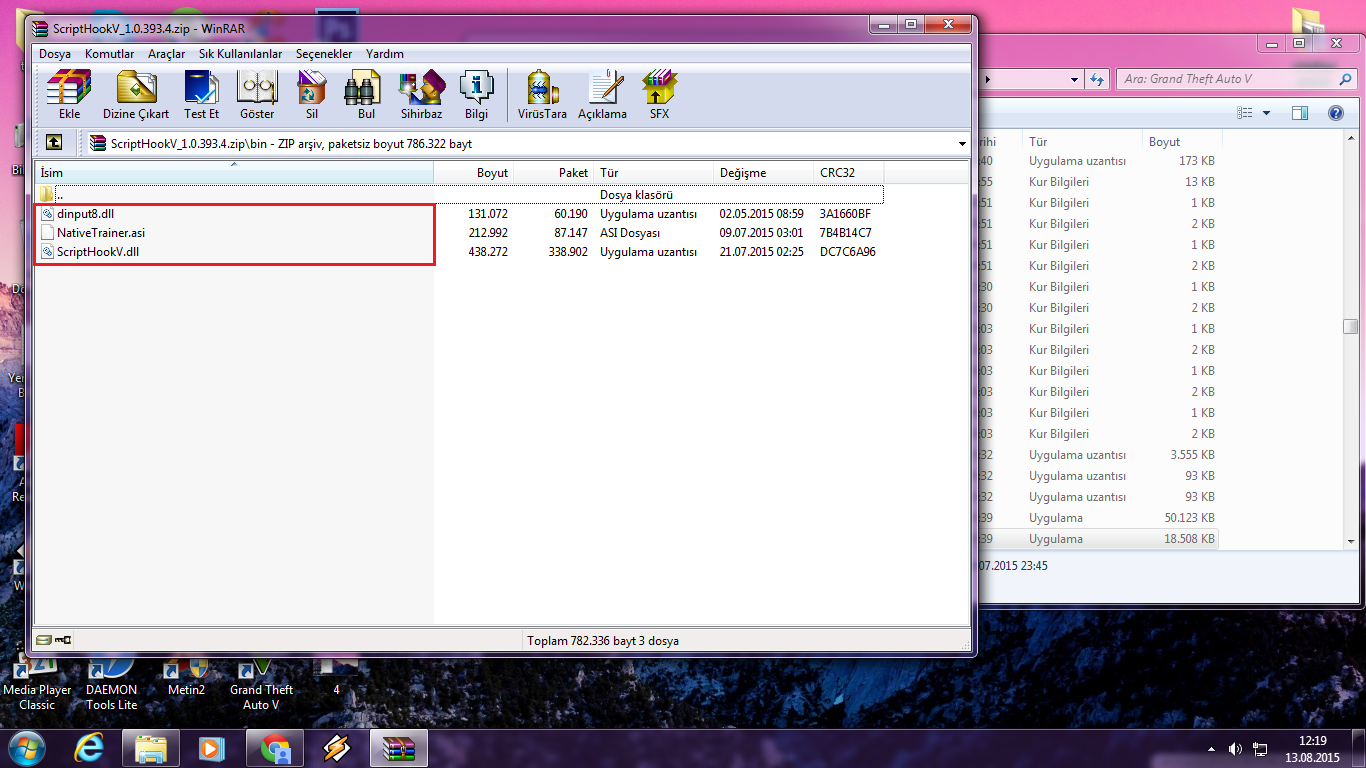Viewport: 1366px width, 768px height.
Task: Go up one folder level in WinRAR
Action: pos(54,143)
